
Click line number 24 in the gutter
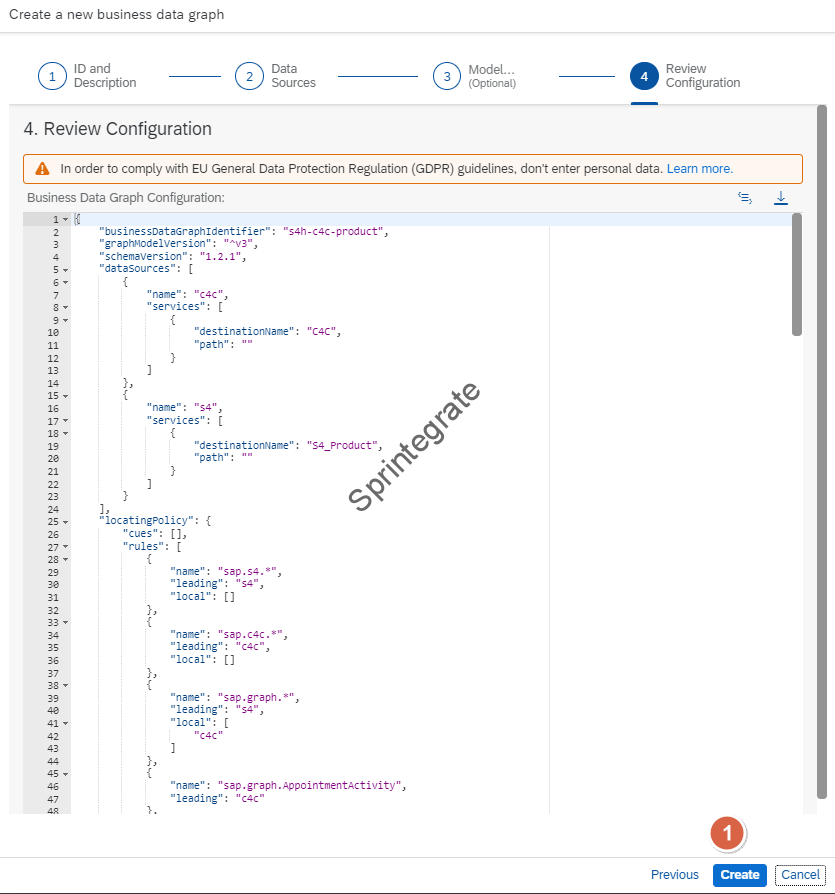point(53,509)
